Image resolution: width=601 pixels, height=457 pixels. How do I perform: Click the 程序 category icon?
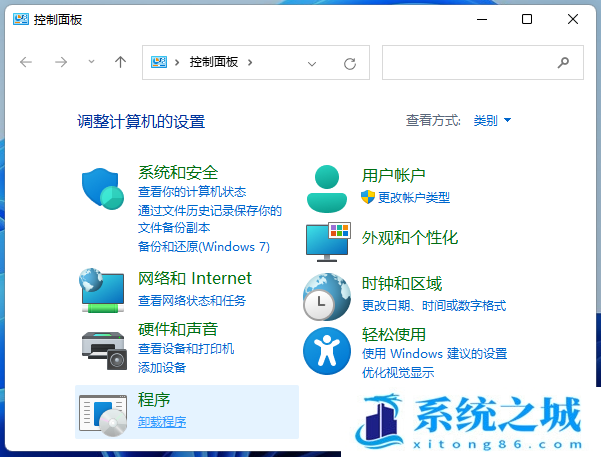click(104, 412)
